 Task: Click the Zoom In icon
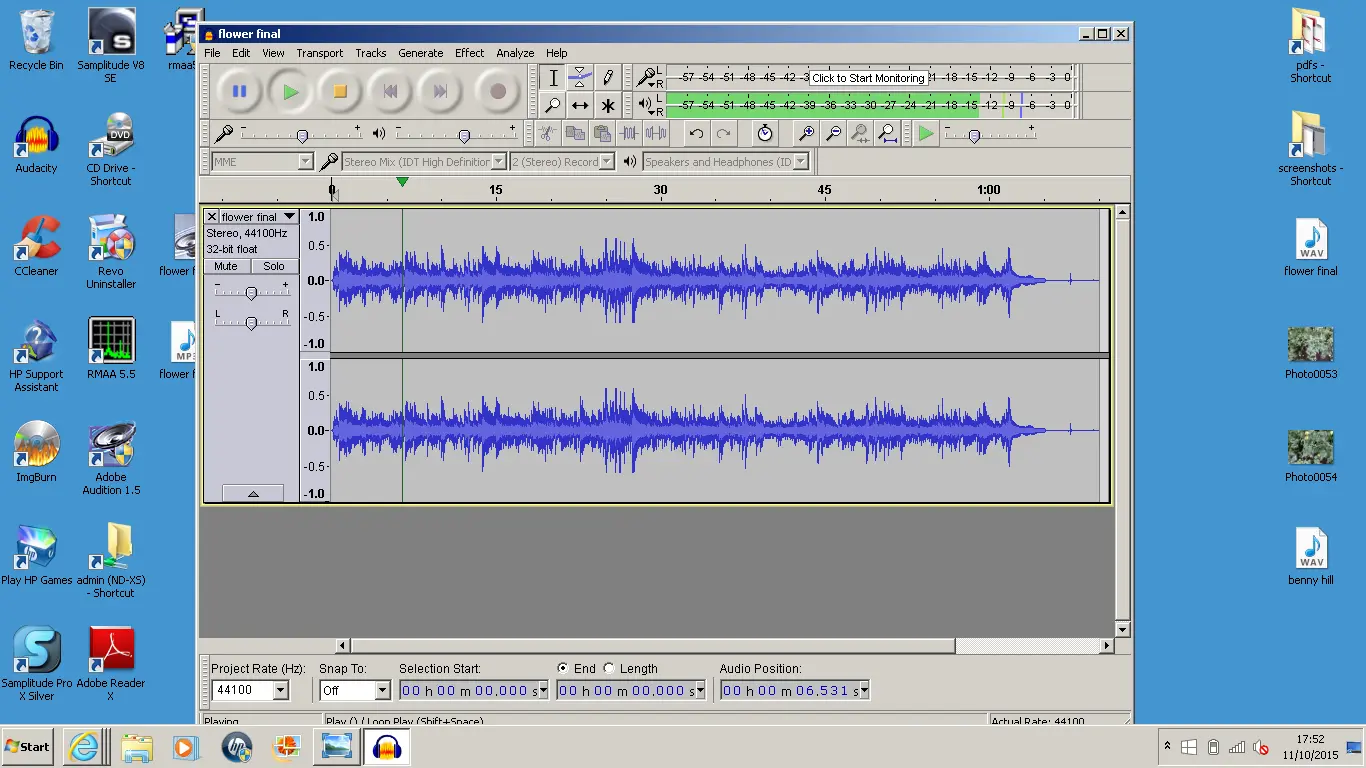coord(806,134)
